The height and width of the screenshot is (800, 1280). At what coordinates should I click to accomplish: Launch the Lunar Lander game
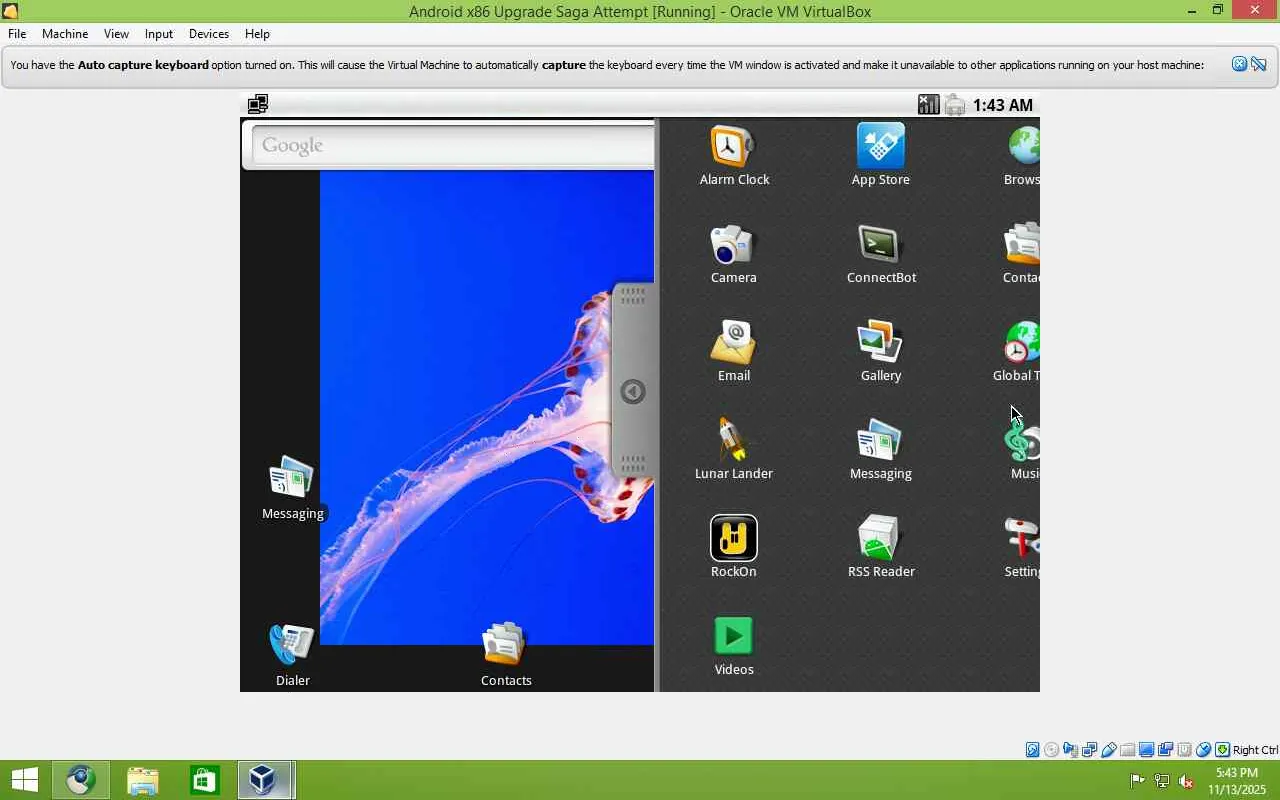733,450
